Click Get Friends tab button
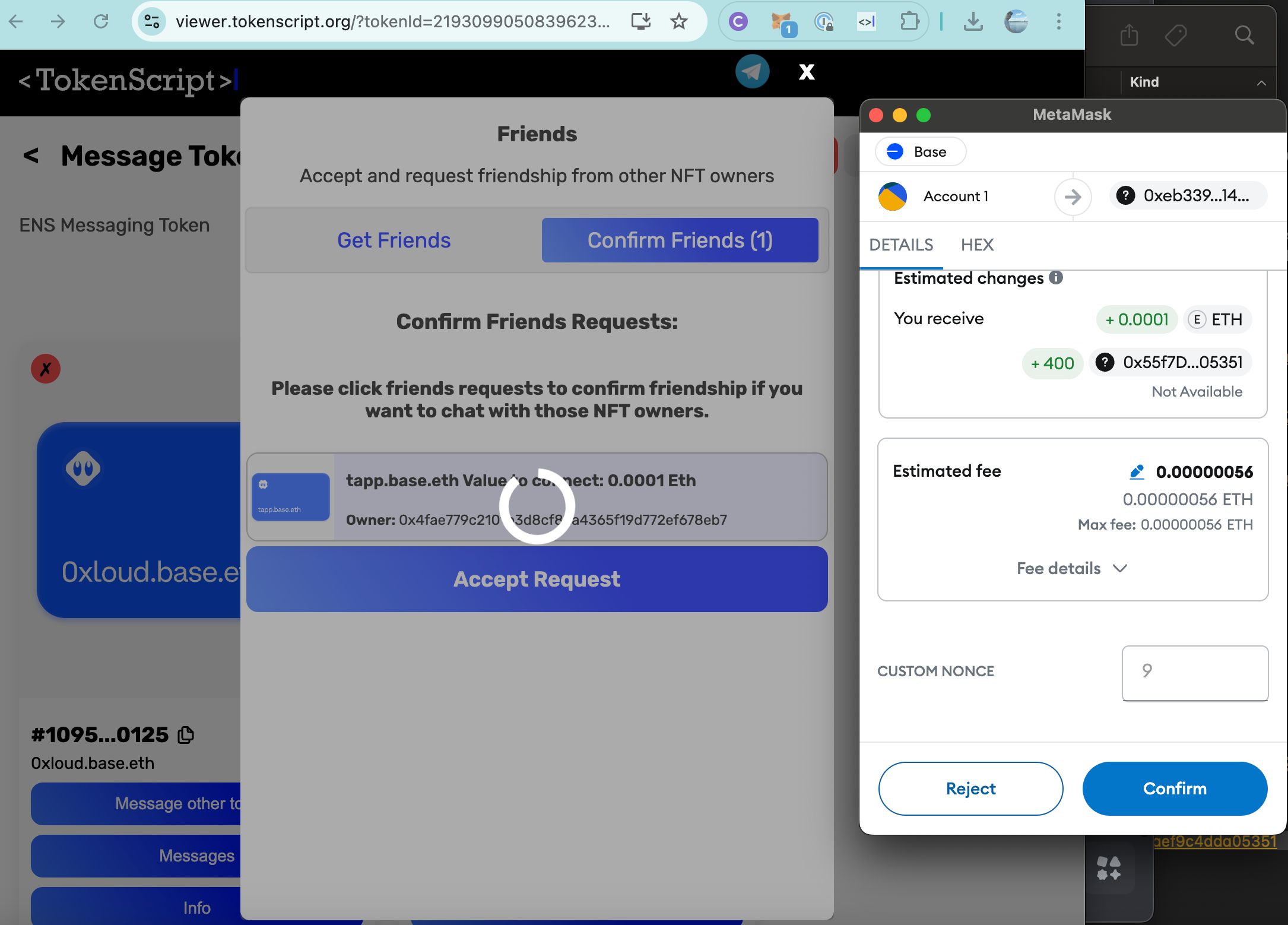 point(395,240)
